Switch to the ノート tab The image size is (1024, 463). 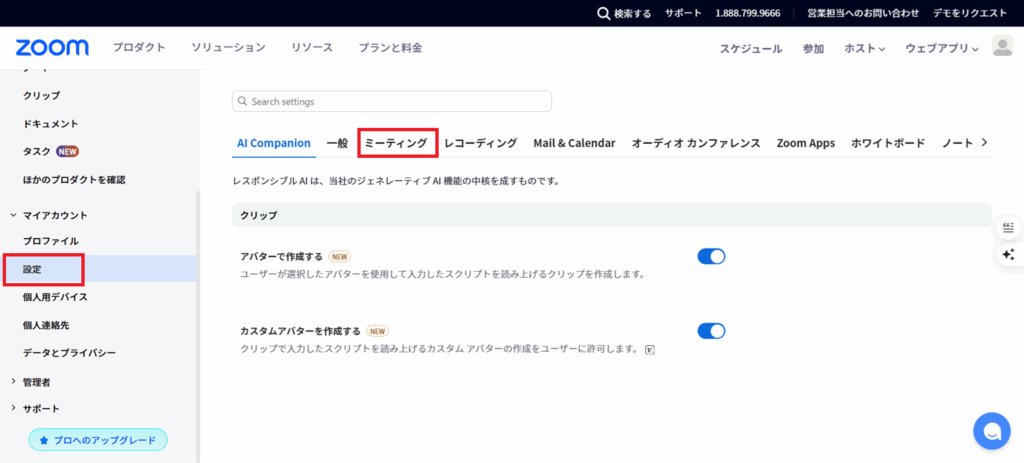pos(957,143)
